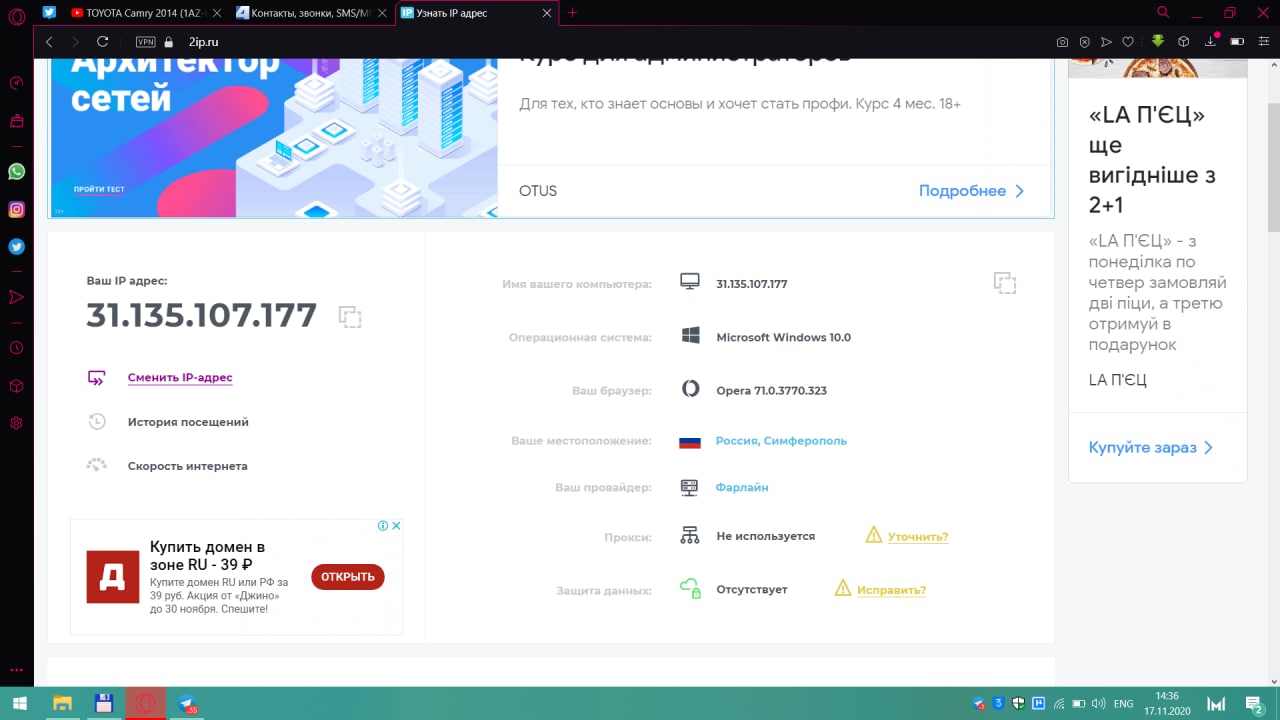Go back to previous page
Image resolution: width=1280 pixels, height=720 pixels.
point(49,42)
